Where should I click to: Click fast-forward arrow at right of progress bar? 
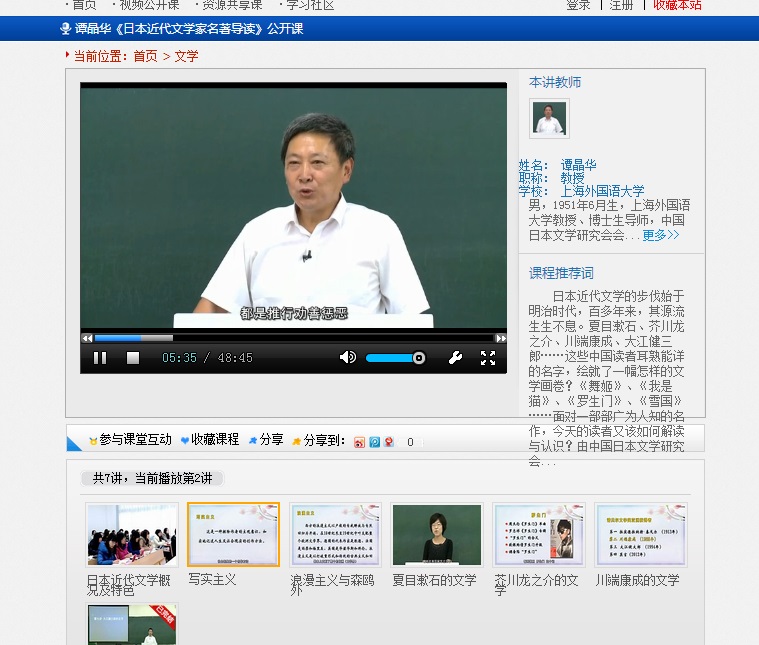(501, 338)
